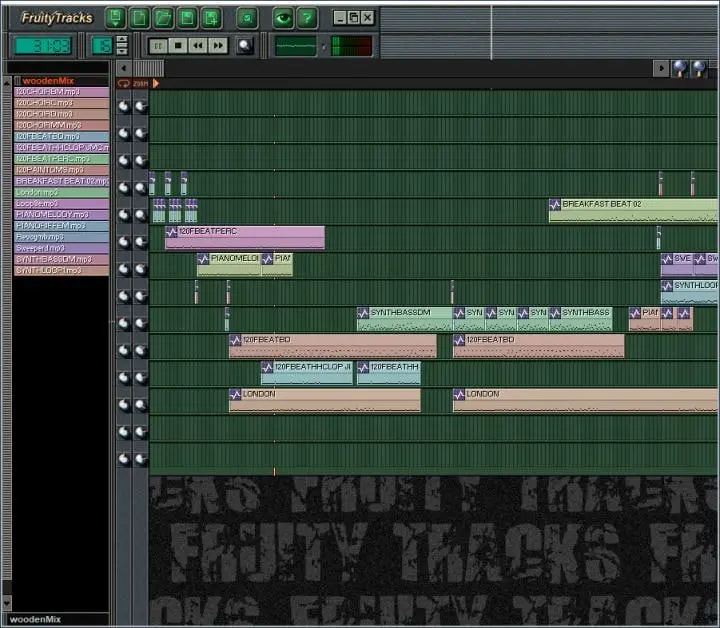720x628 pixels.
Task: Click the output level meter display
Action: (351, 46)
